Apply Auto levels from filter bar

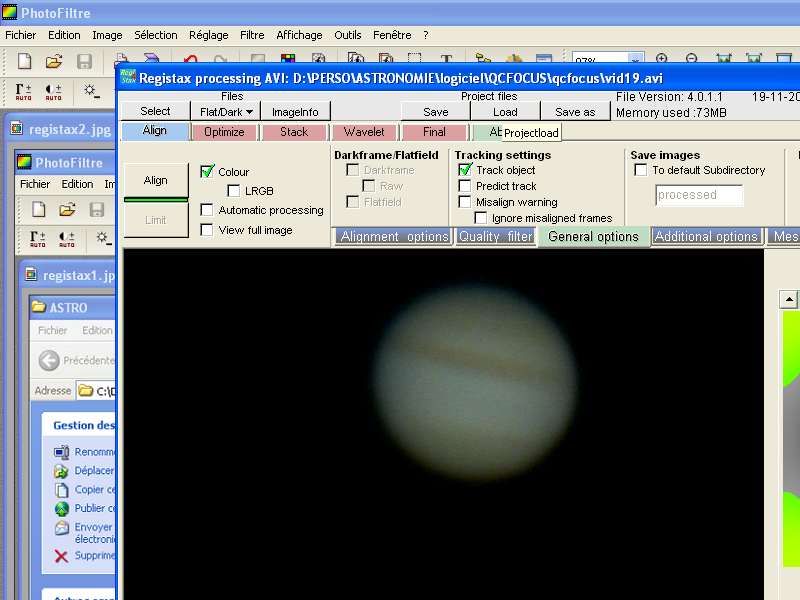[23, 92]
